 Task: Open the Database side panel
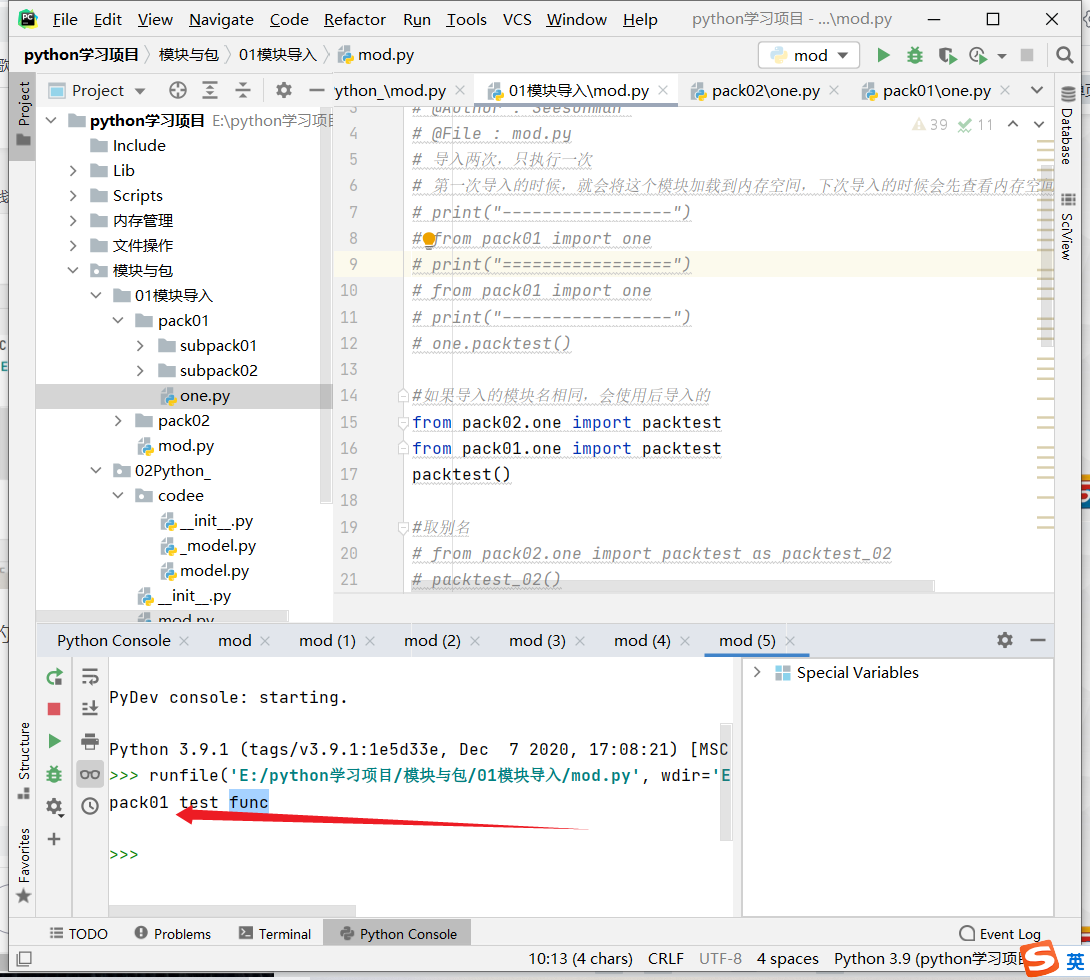coord(1068,125)
